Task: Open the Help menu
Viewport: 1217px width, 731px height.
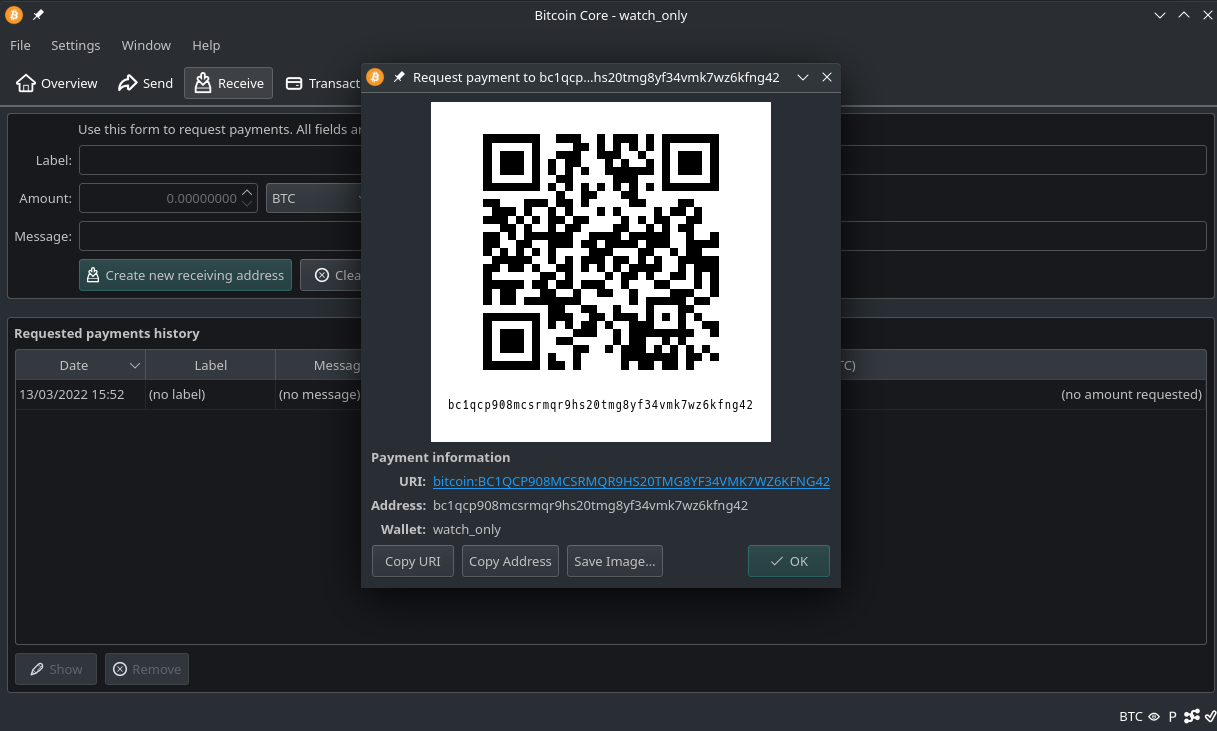Action: point(206,45)
